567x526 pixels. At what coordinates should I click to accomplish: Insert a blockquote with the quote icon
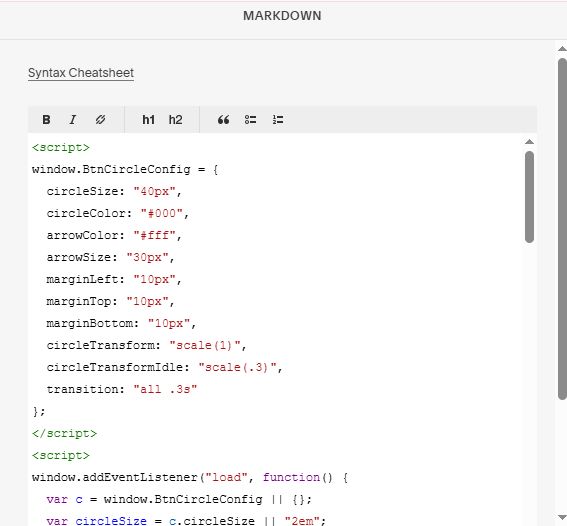[x=223, y=120]
